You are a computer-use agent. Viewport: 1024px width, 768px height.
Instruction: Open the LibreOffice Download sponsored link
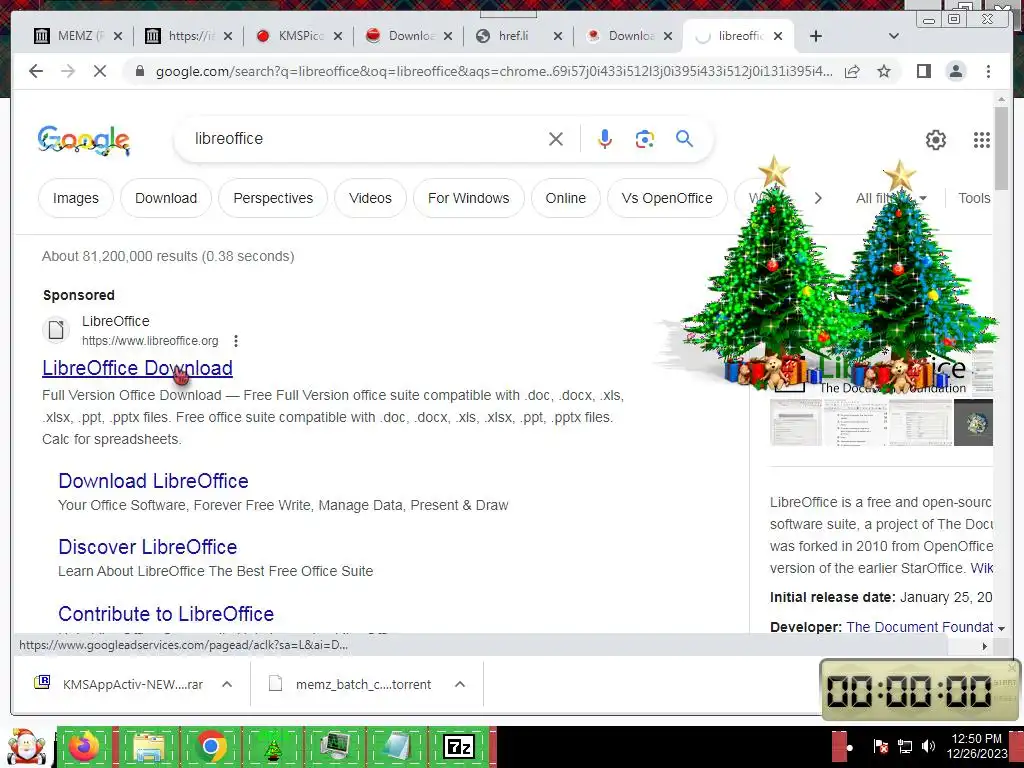(x=137, y=368)
